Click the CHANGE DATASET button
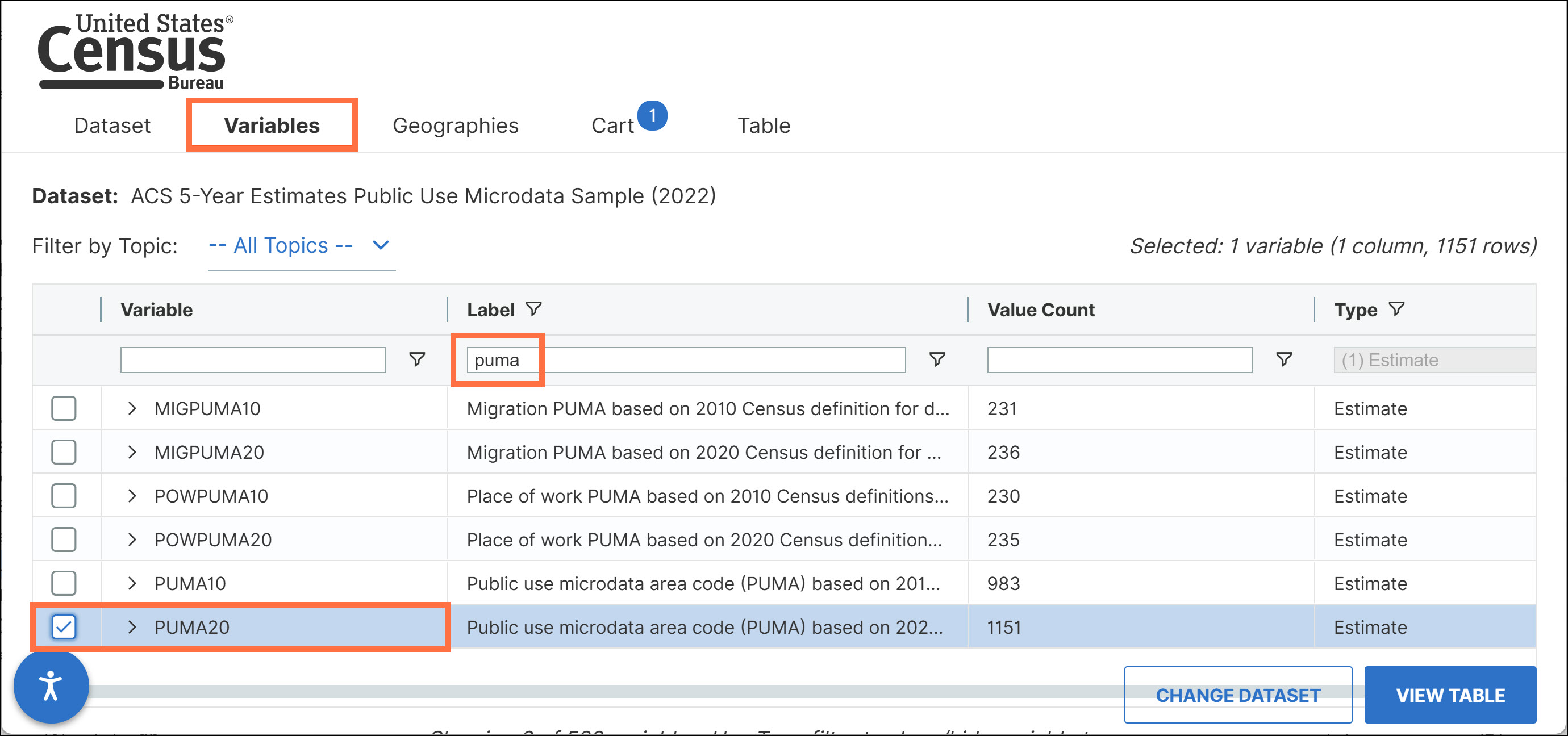Screen dimensions: 1568x736 tap(1238, 694)
